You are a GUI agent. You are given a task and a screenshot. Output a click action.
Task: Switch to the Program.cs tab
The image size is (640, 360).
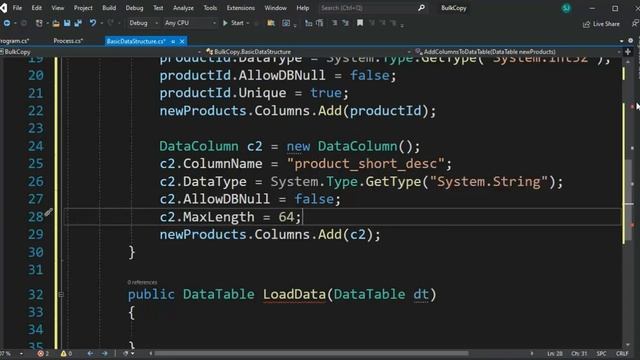point(15,41)
